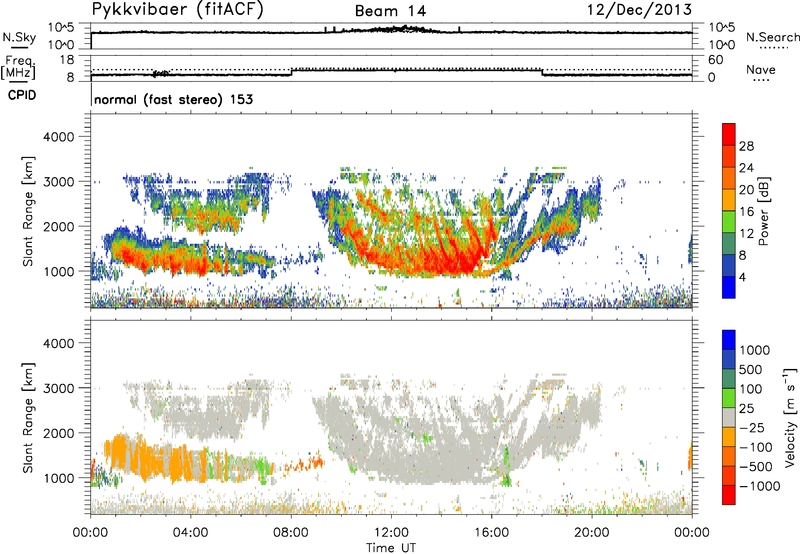This screenshot has width=800, height=554.
Task: Click the frequency step-up at 08:00
Action: (x=292, y=72)
